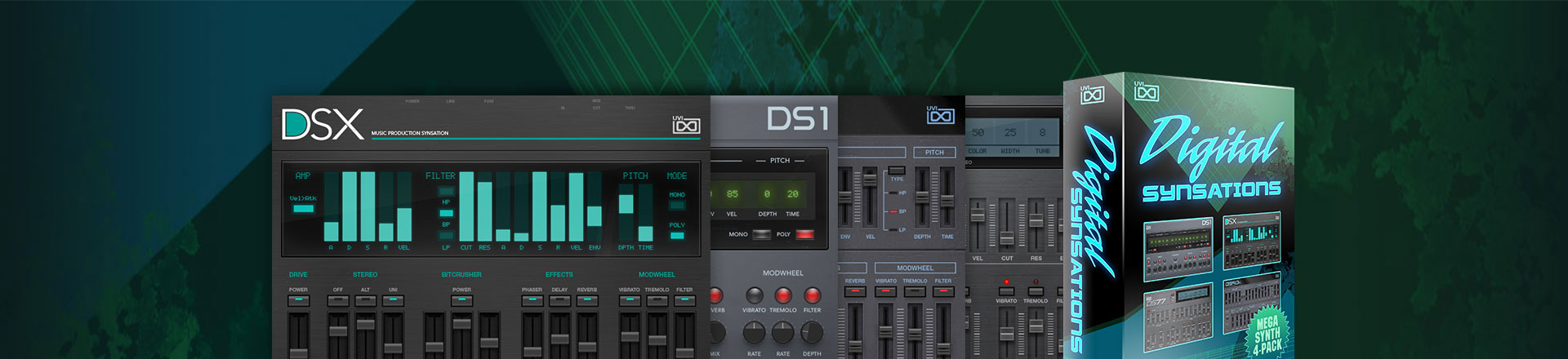Screen dimensions: 1568x359
Task: Select BP filter type in DSX
Action: pos(446,214)
